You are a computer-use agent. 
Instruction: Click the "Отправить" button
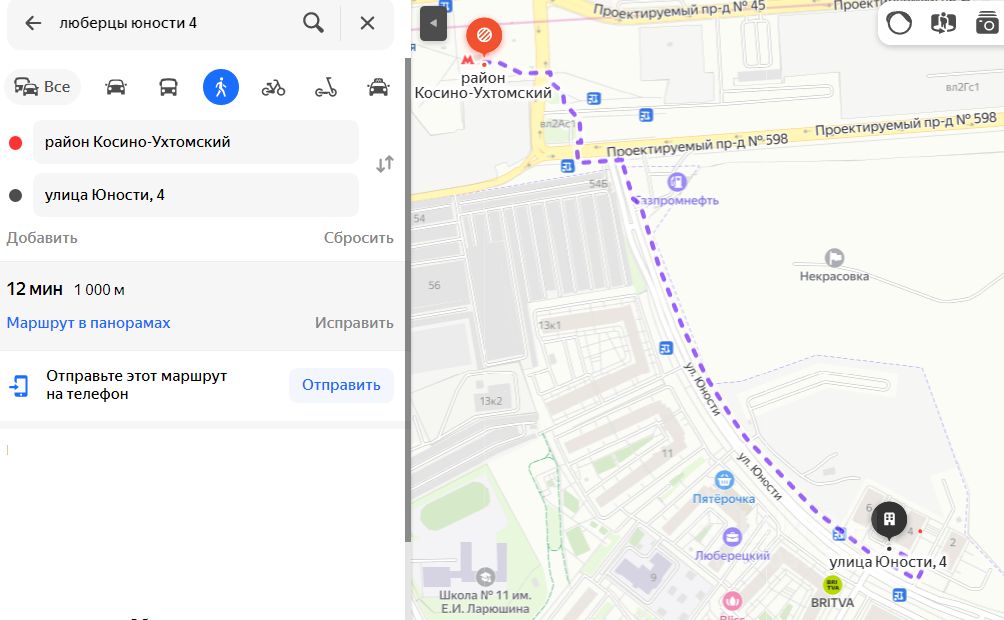coord(341,385)
